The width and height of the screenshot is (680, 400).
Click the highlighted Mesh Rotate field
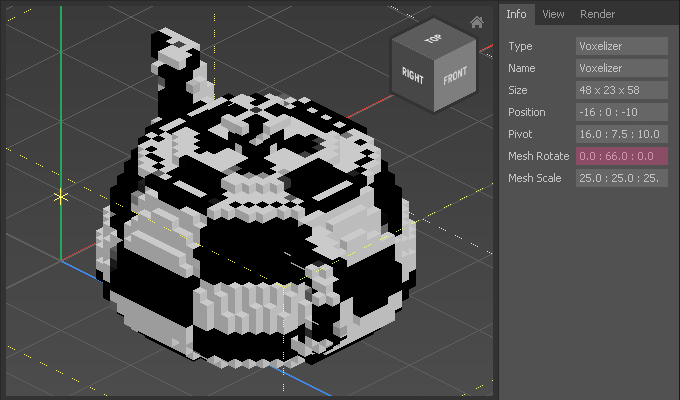coord(622,156)
